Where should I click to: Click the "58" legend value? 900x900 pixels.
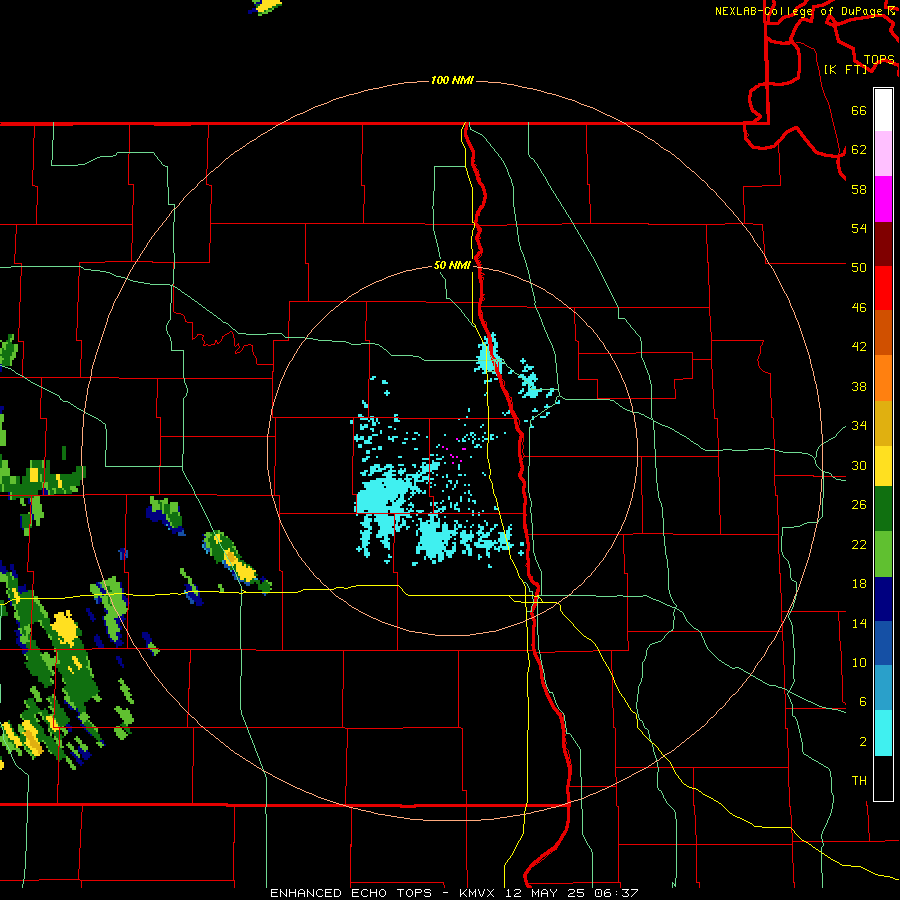tap(859, 189)
